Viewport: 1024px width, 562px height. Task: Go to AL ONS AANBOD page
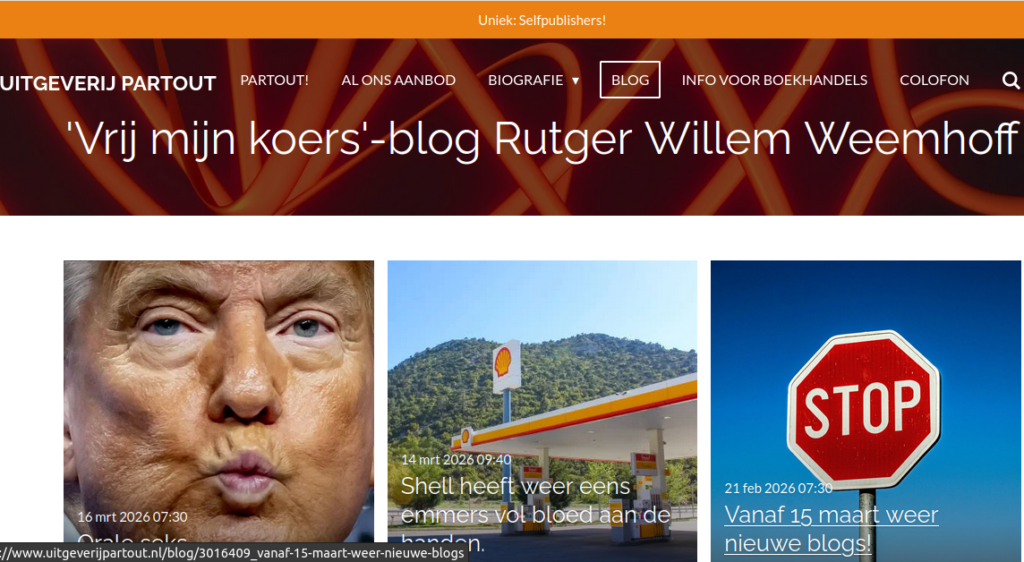click(398, 80)
